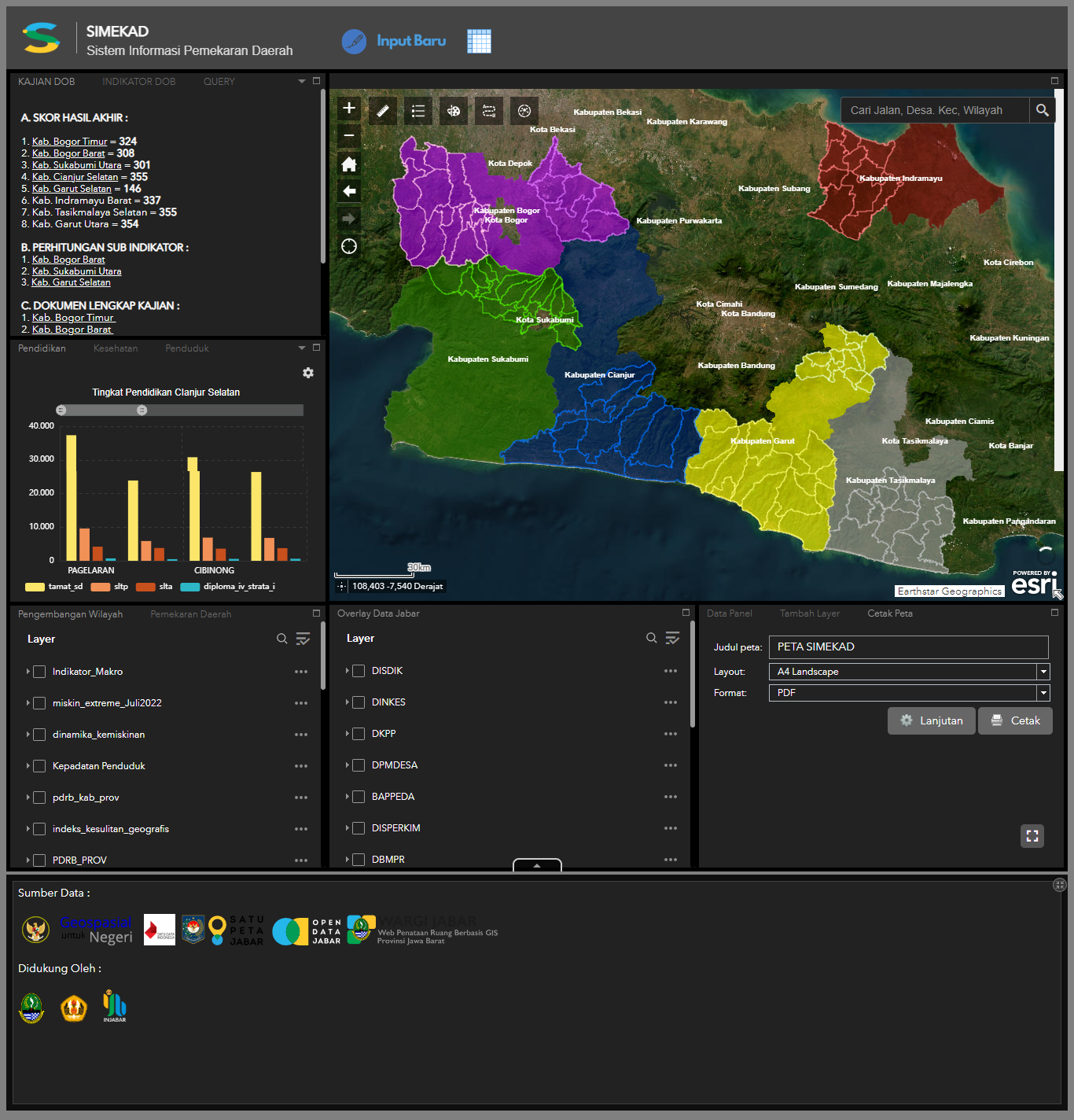Check the Kepadatan Penduduk layer box
Viewport: 1074px width, 1120px height.
(x=39, y=766)
